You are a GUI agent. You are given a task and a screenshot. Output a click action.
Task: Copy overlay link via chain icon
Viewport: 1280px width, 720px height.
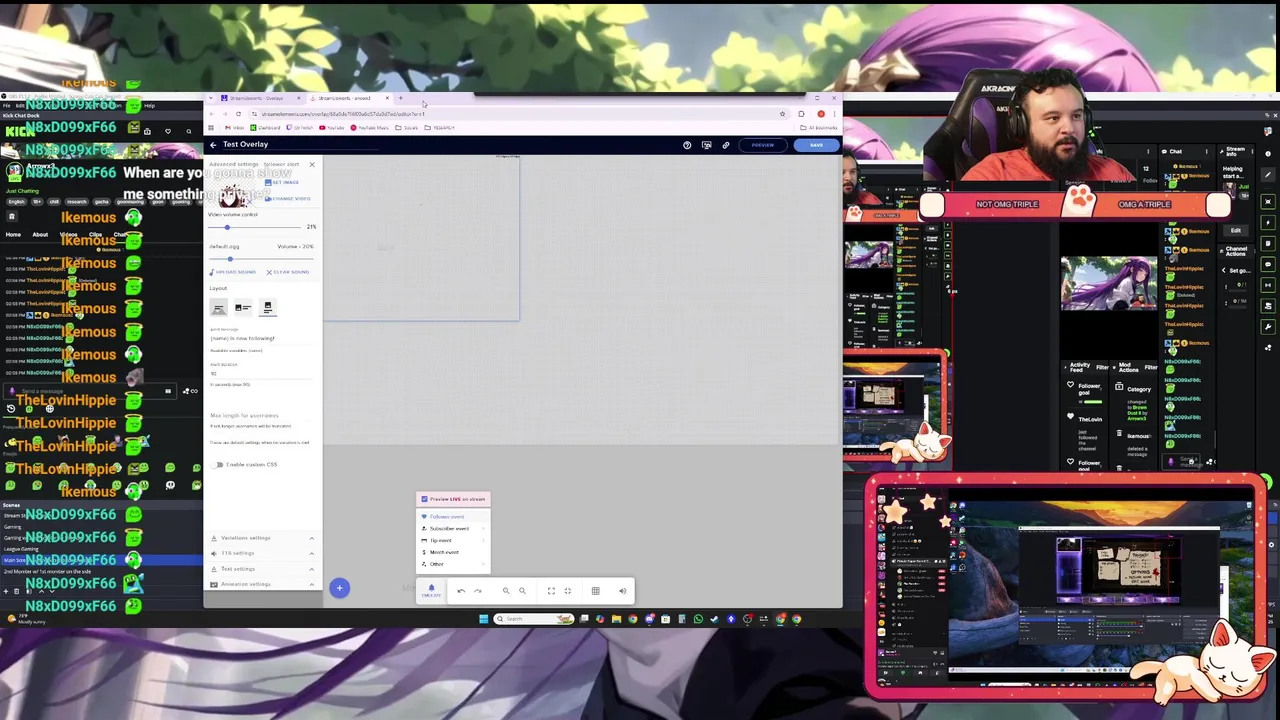(726, 145)
